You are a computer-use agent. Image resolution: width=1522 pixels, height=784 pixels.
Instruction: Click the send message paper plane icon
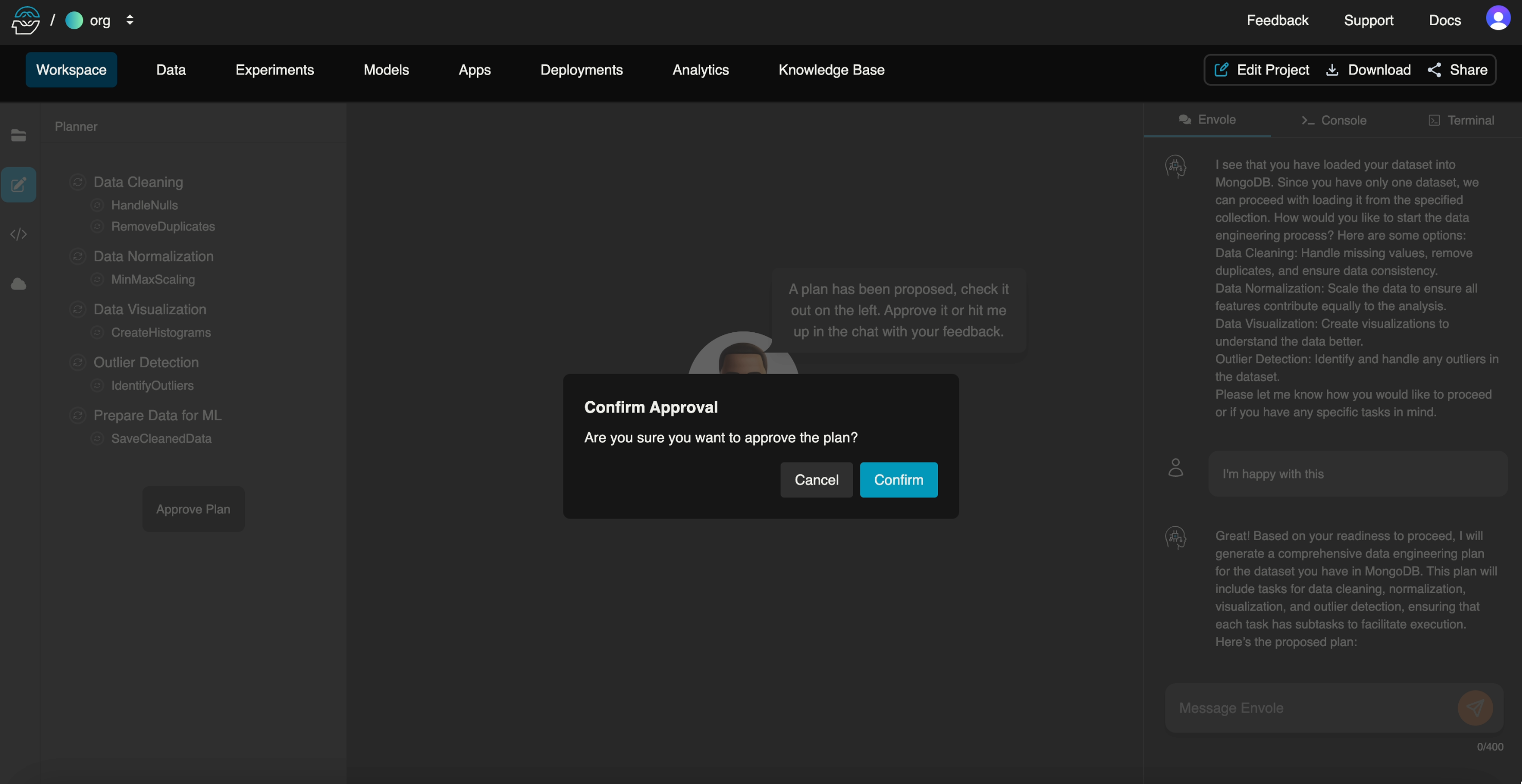(x=1475, y=707)
